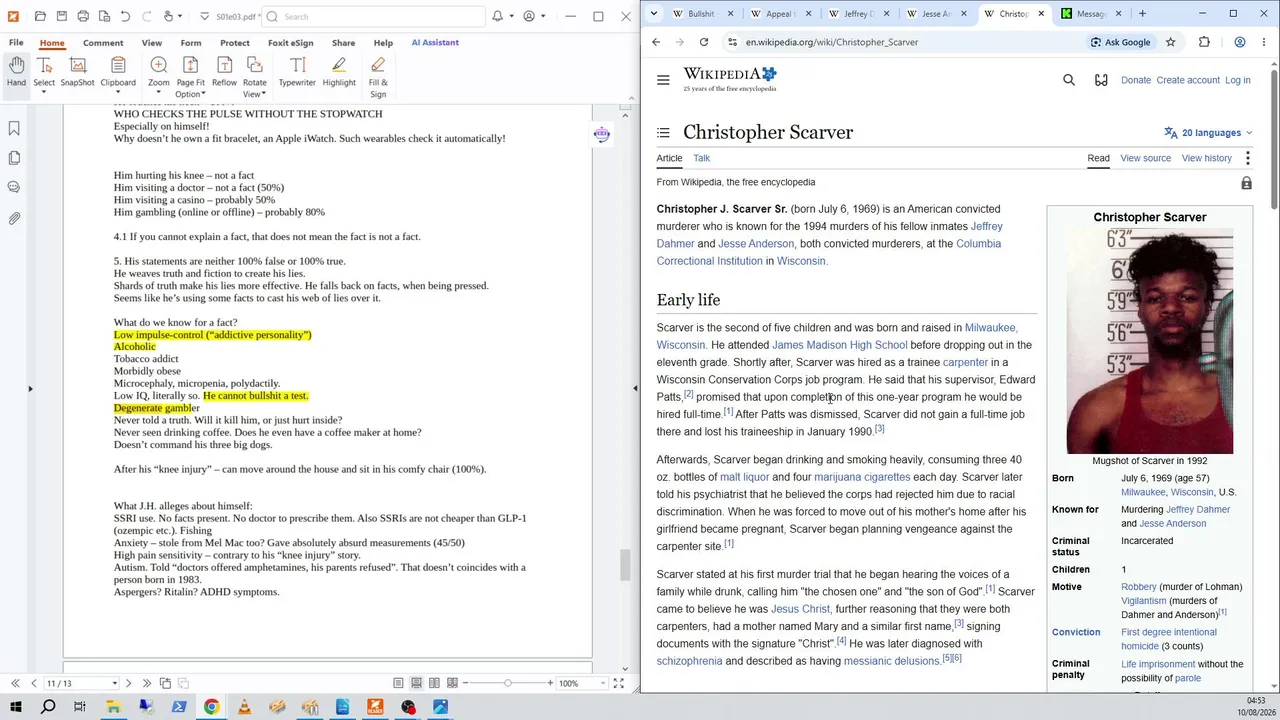The image size is (1280, 720).
Task: Toggle Wikipedia table of contents icon
Action: point(663,132)
